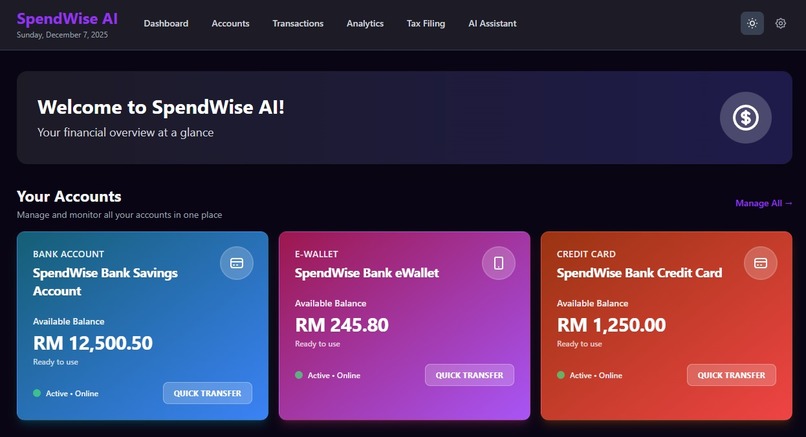This screenshot has height=437, width=806.
Task: Click Available Balance label on Credit Card
Action: click(x=593, y=303)
